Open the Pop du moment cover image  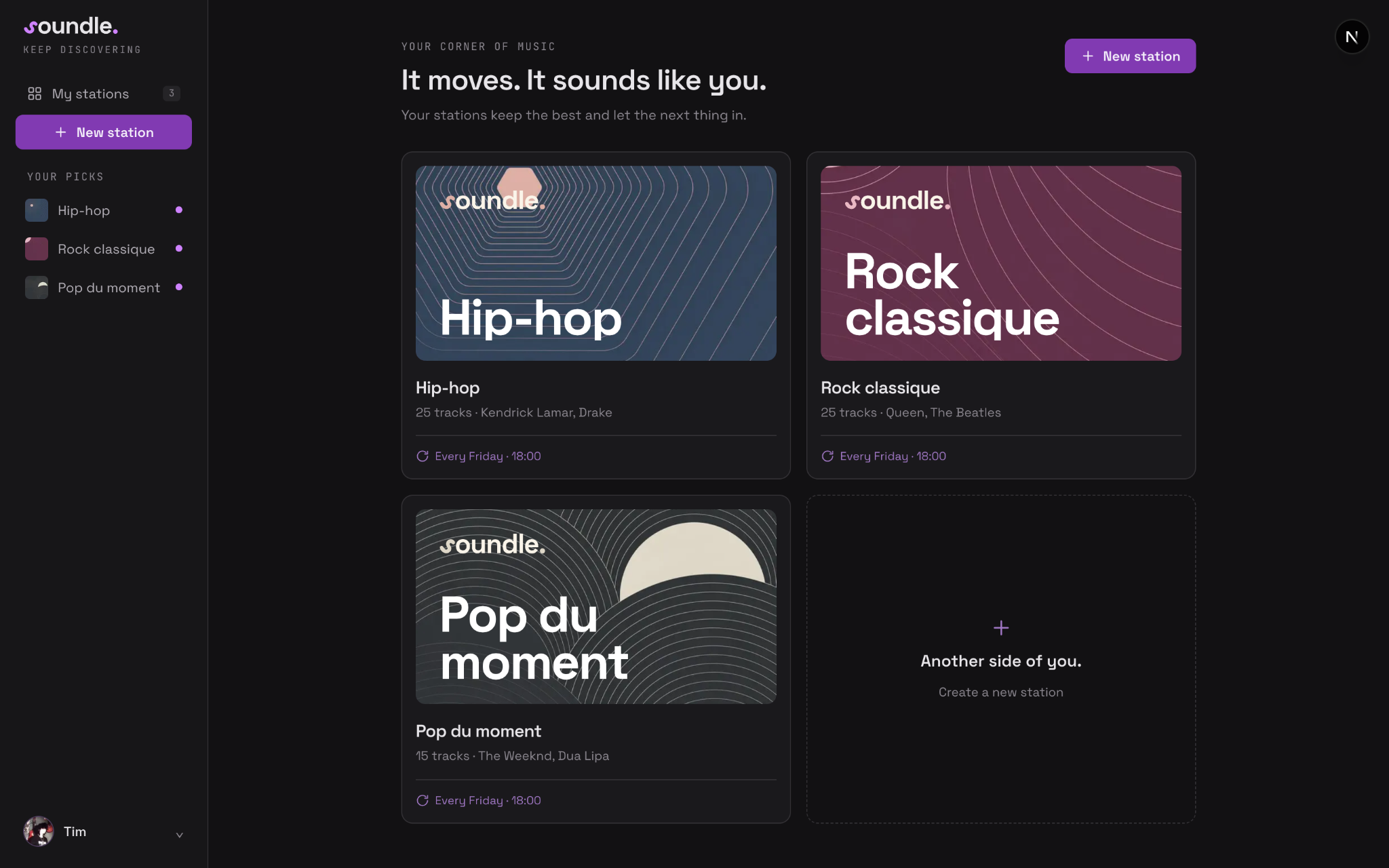click(596, 607)
